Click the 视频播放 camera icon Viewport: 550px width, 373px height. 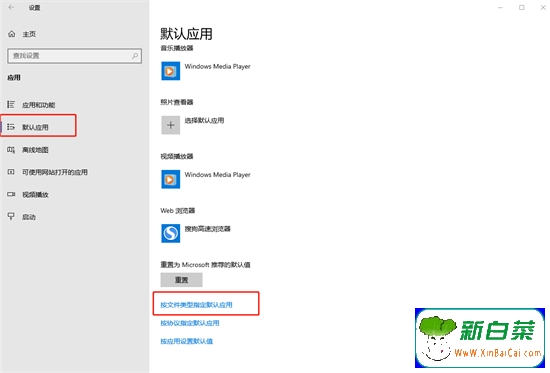[x=11, y=194]
